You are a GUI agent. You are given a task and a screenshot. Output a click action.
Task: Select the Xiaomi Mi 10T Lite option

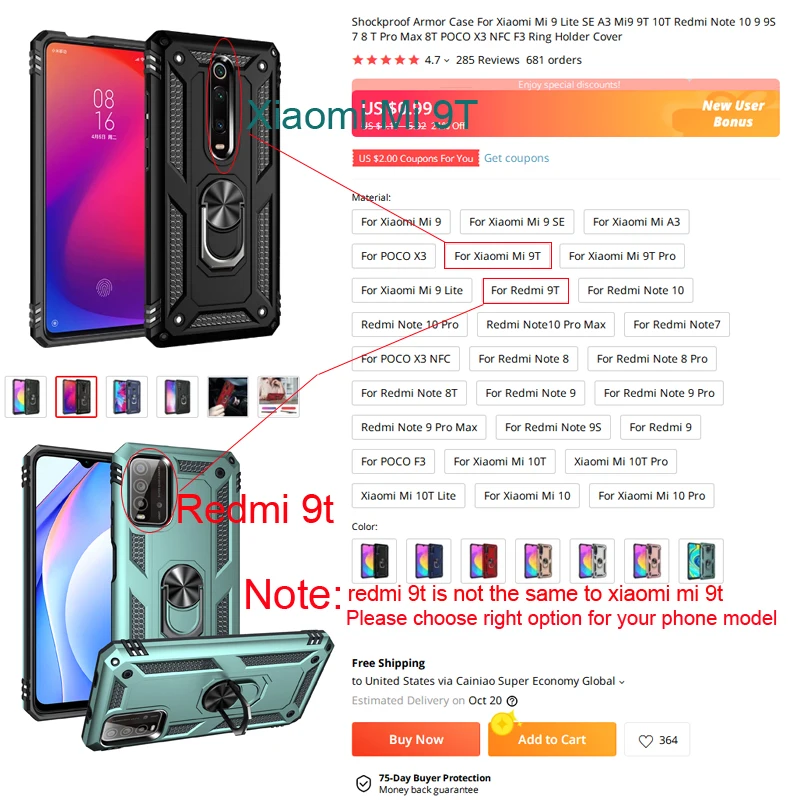[408, 495]
